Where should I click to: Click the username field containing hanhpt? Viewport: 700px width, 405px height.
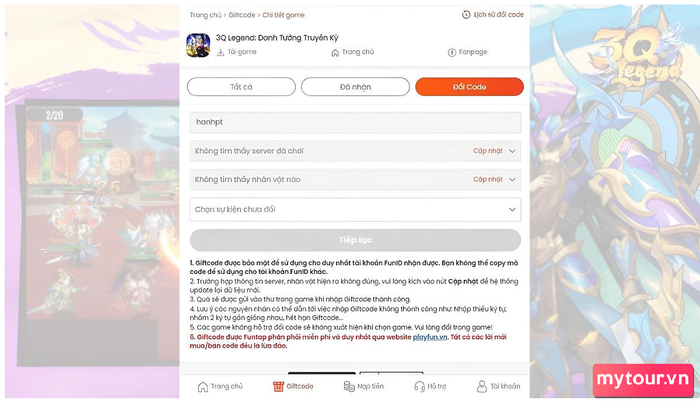tap(355, 122)
